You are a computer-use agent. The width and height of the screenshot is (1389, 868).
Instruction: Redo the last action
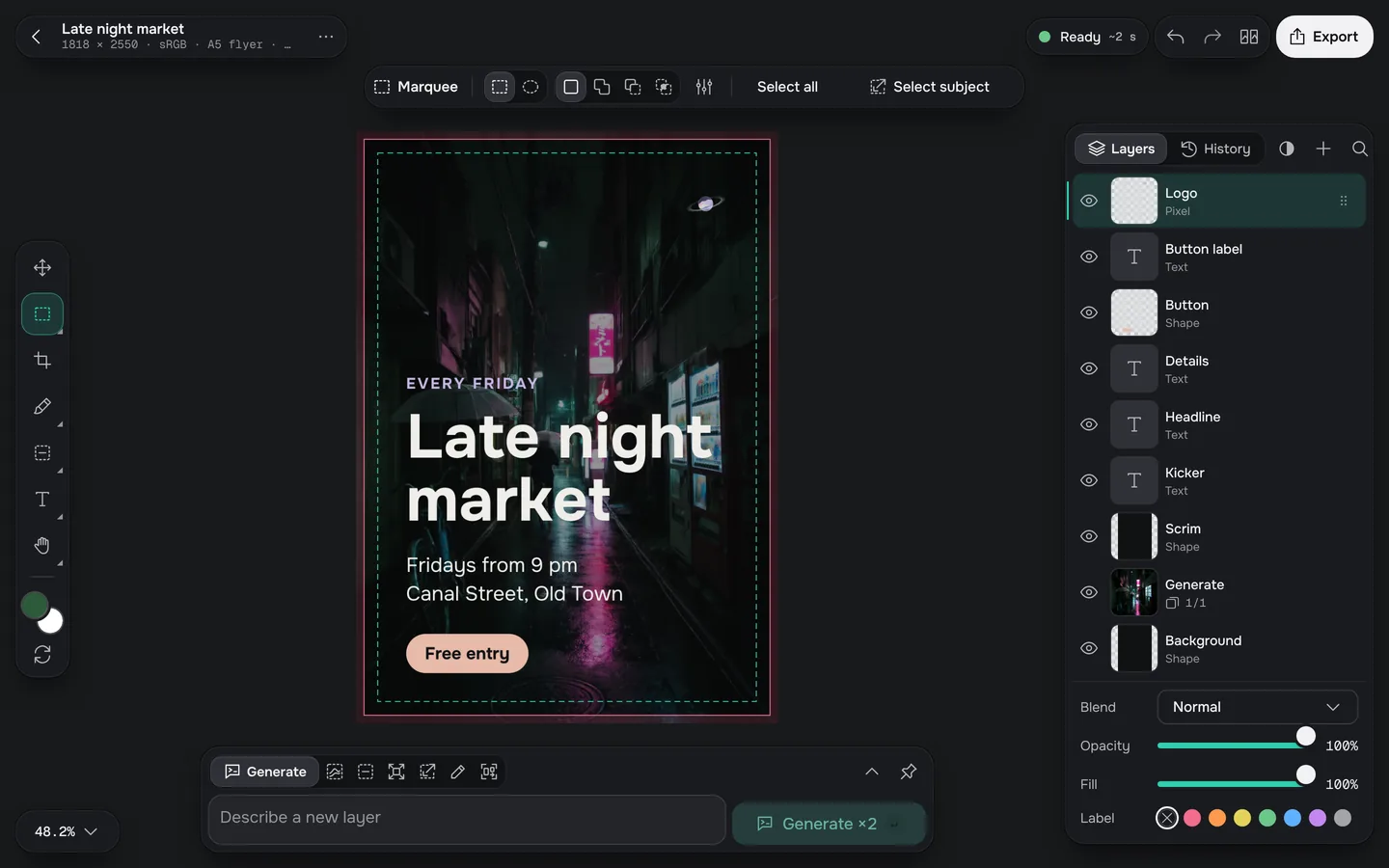(1212, 37)
